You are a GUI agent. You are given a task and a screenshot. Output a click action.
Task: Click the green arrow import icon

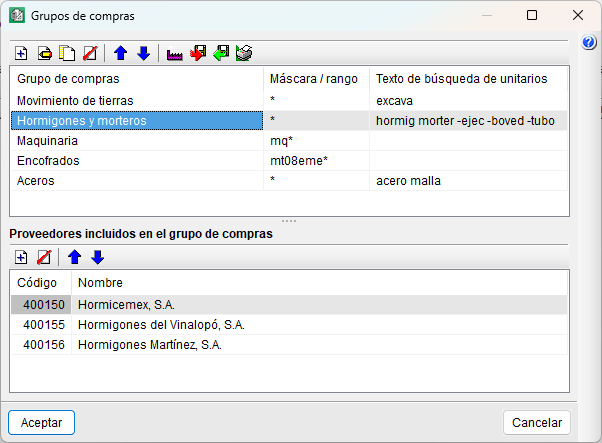coord(221,53)
